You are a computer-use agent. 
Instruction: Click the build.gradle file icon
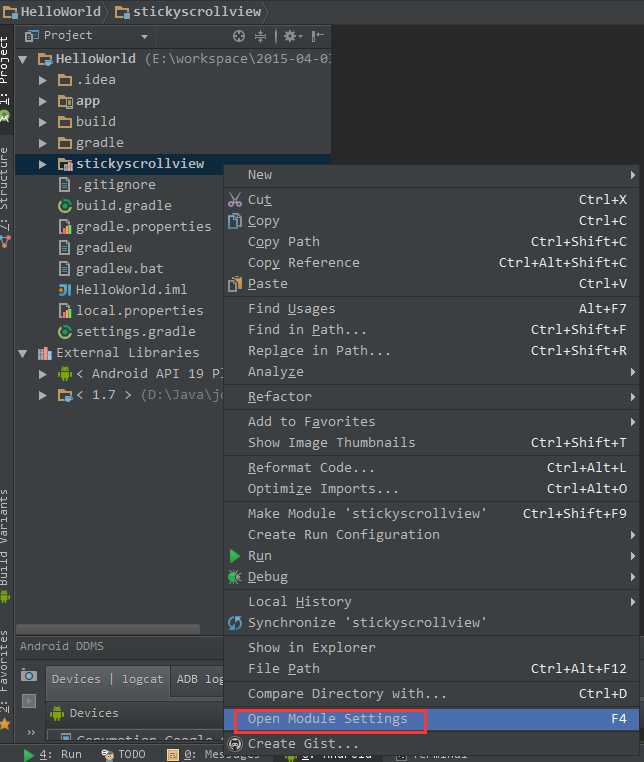[65, 206]
